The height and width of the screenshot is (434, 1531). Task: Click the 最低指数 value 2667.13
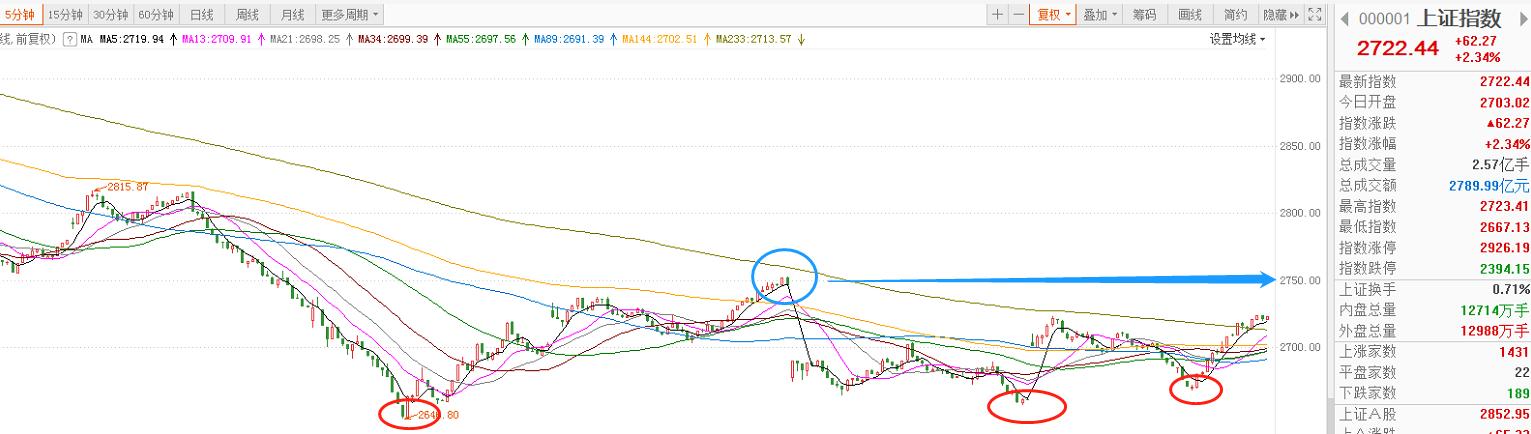(1504, 228)
